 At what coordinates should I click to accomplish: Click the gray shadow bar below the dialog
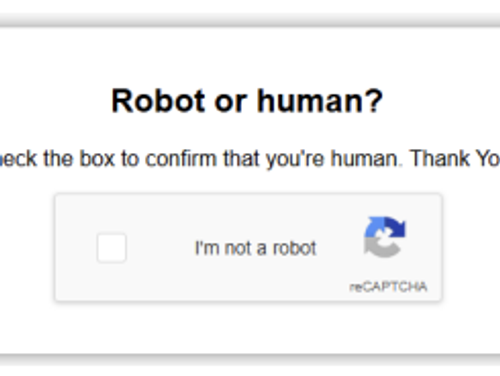(250, 360)
